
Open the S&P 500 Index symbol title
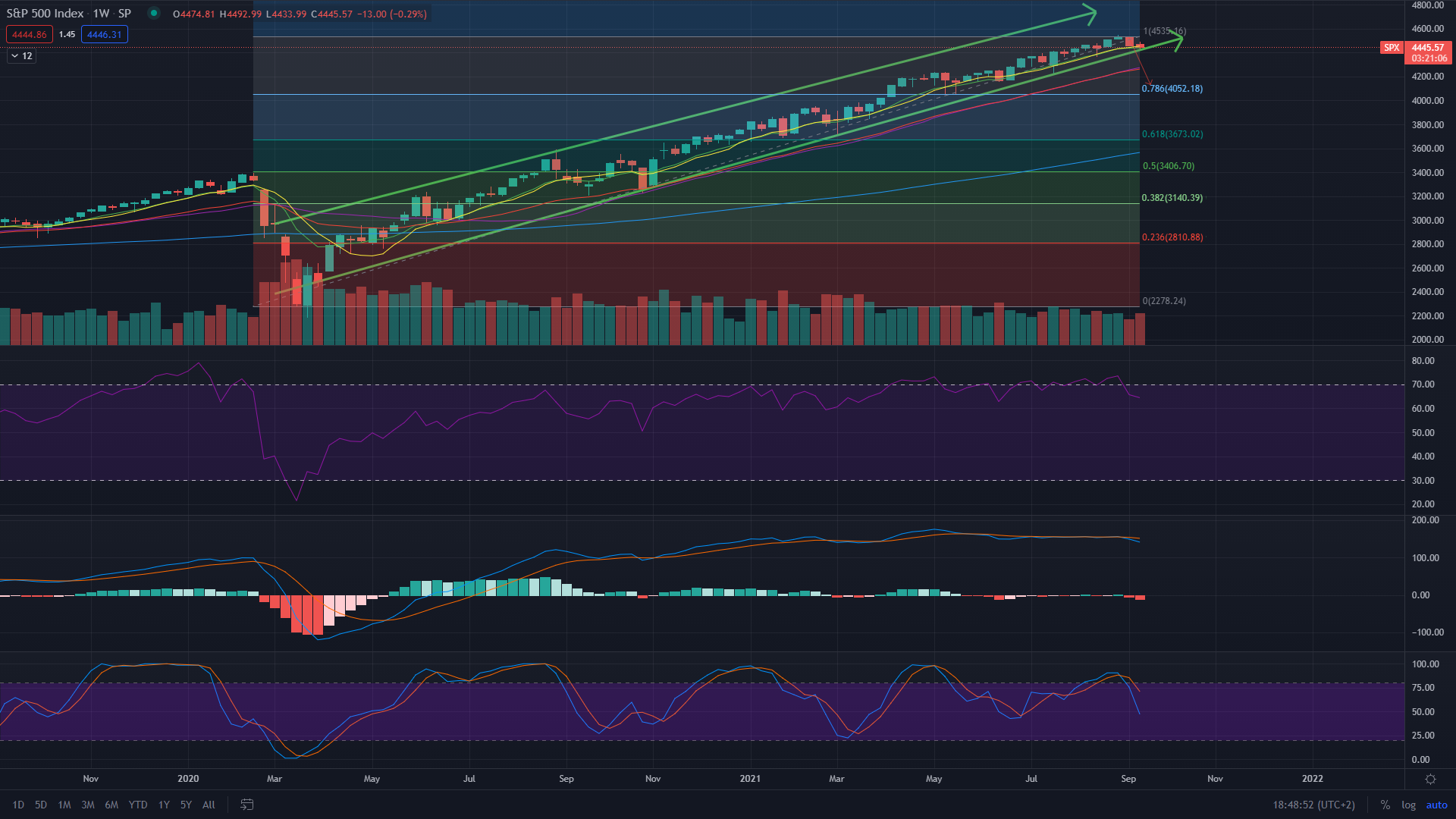(x=45, y=14)
